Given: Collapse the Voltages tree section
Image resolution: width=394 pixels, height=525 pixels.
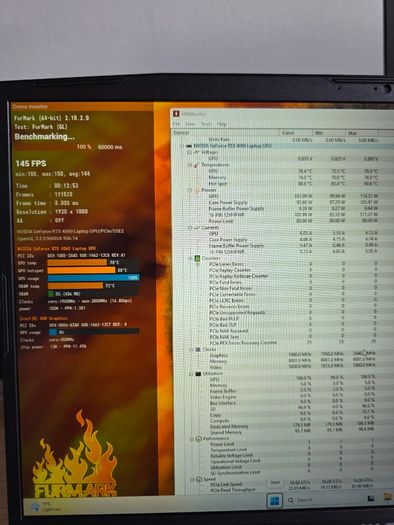Looking at the screenshot, I should pyautogui.click(x=189, y=152).
